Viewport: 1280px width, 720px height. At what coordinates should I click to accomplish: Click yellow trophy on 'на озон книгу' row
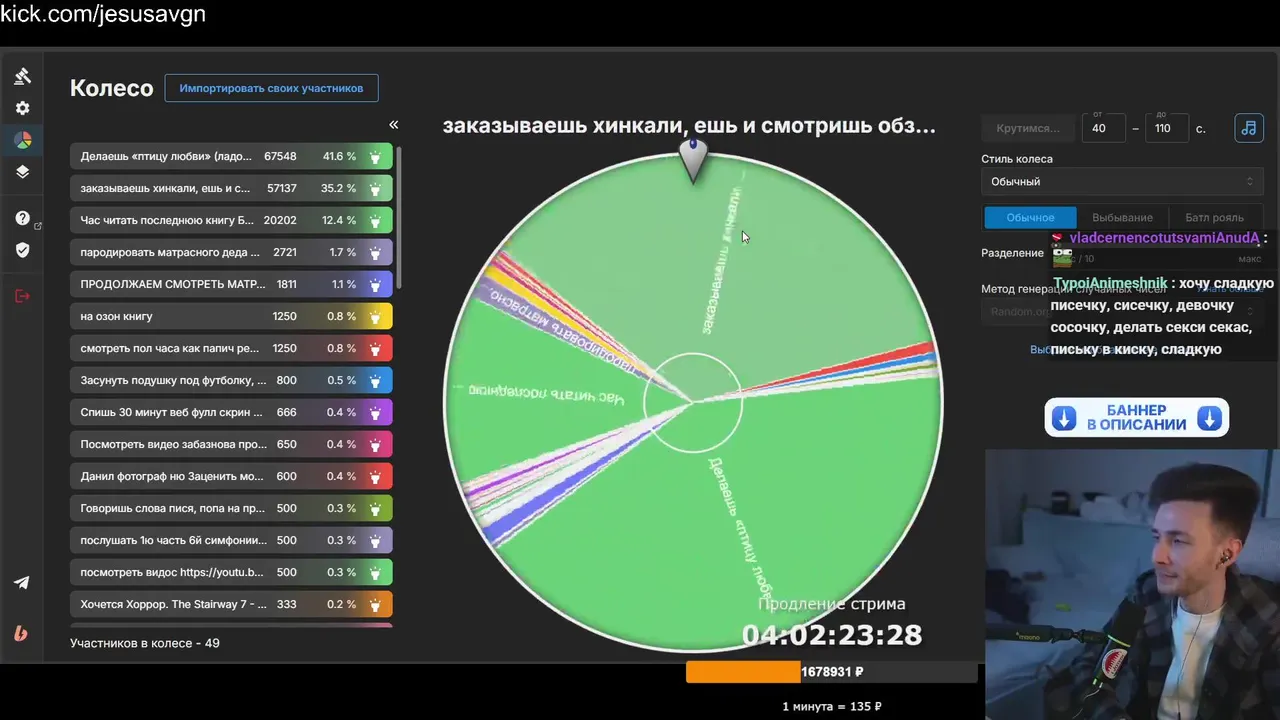(375, 317)
